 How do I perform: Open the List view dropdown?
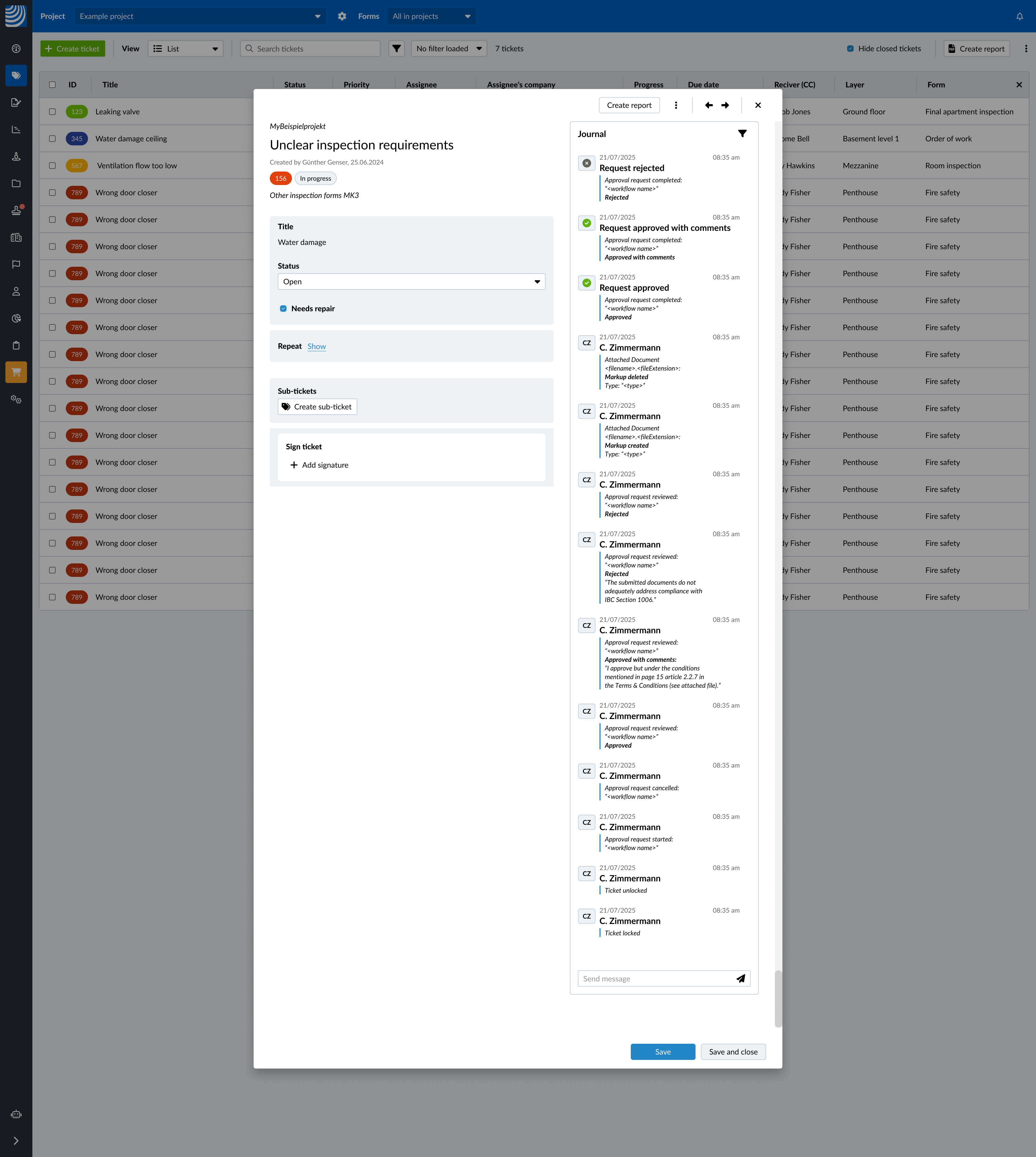186,49
